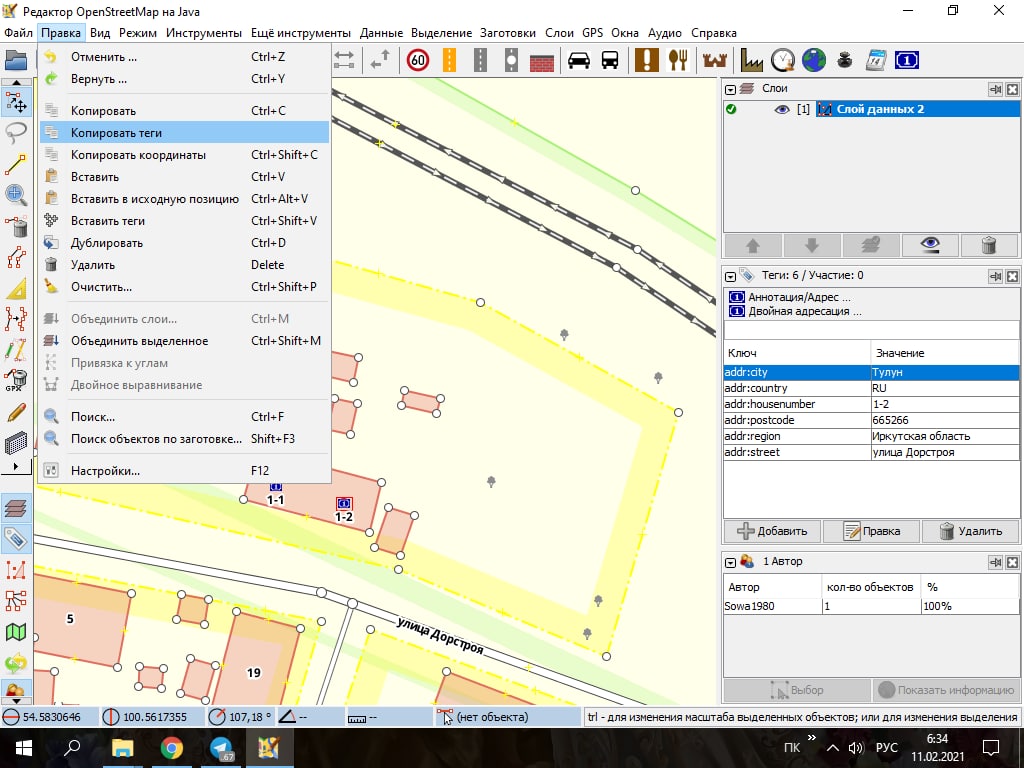
Task: Click the GPX trash-can tool icon
Action: coord(16,380)
